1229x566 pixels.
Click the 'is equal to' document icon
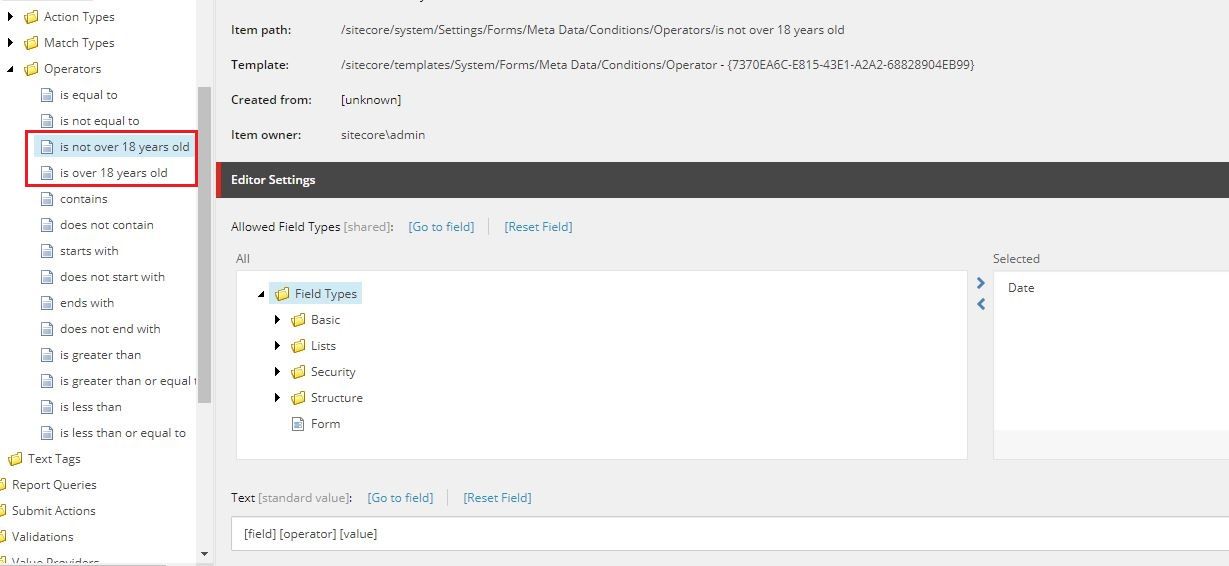point(47,95)
